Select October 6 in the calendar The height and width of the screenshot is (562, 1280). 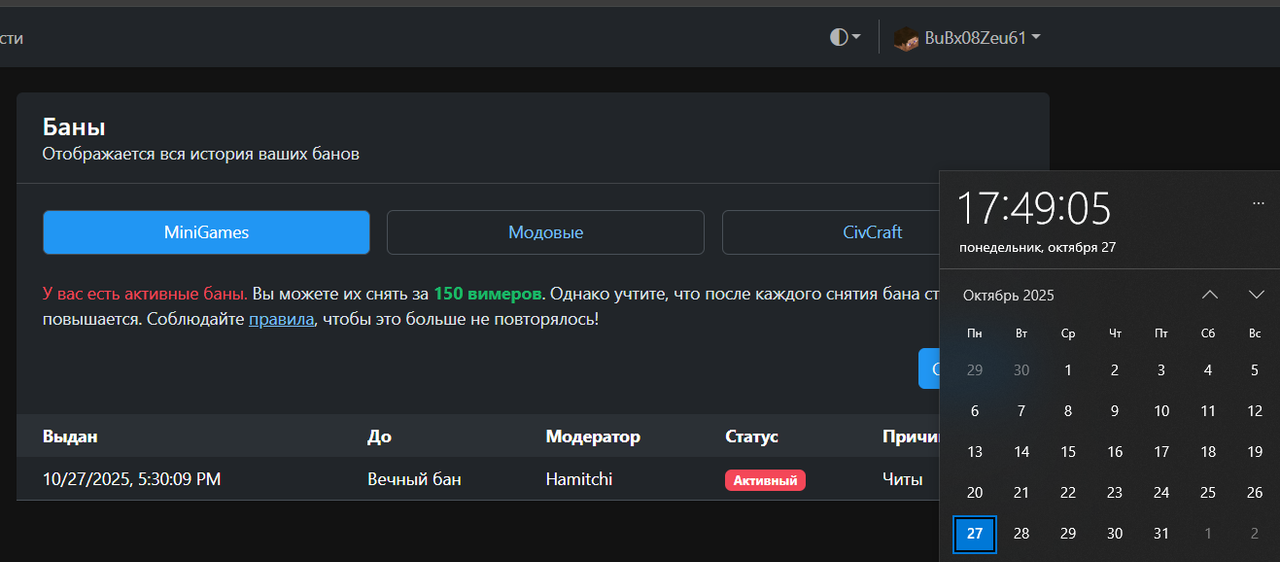(x=975, y=411)
